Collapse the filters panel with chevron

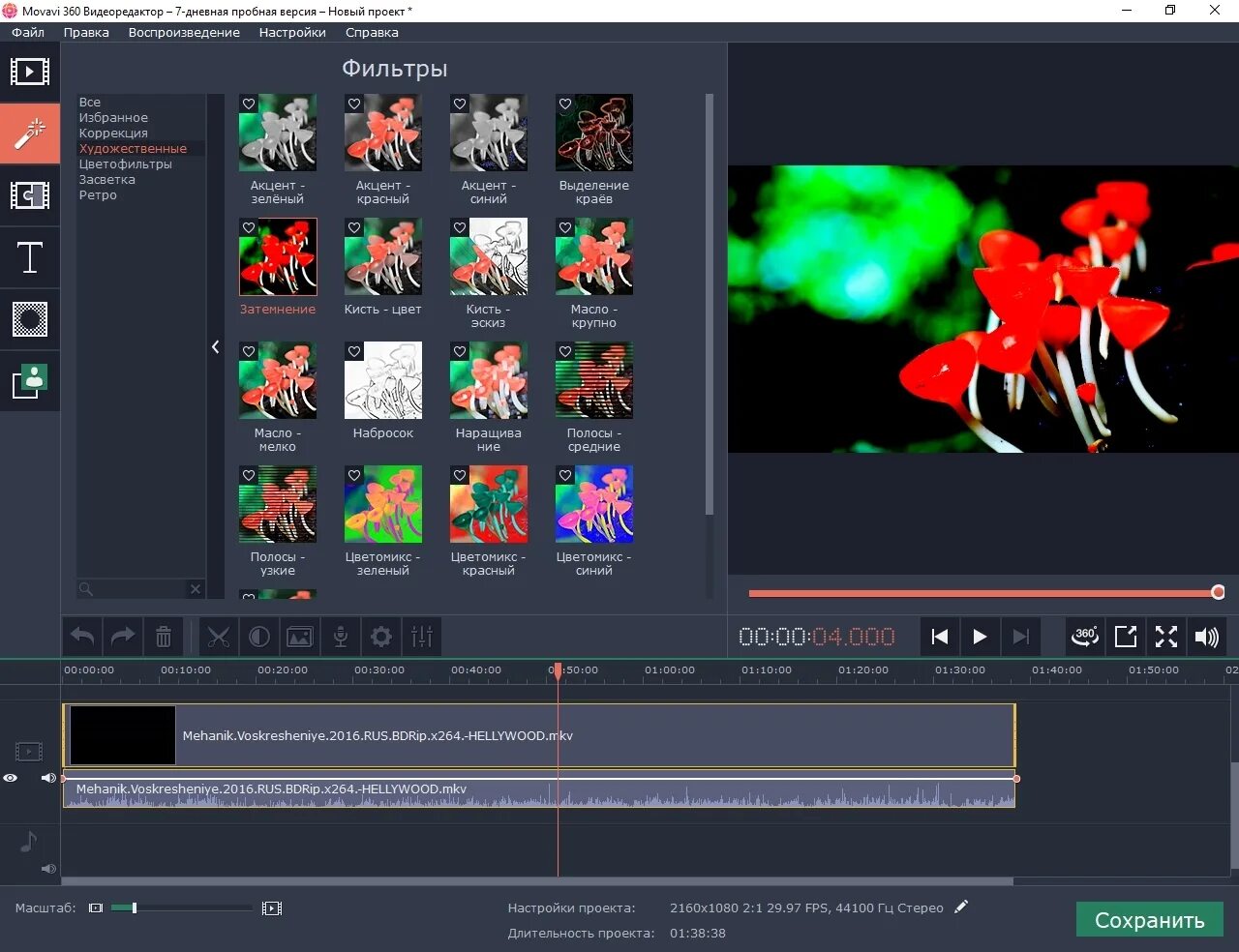215,347
